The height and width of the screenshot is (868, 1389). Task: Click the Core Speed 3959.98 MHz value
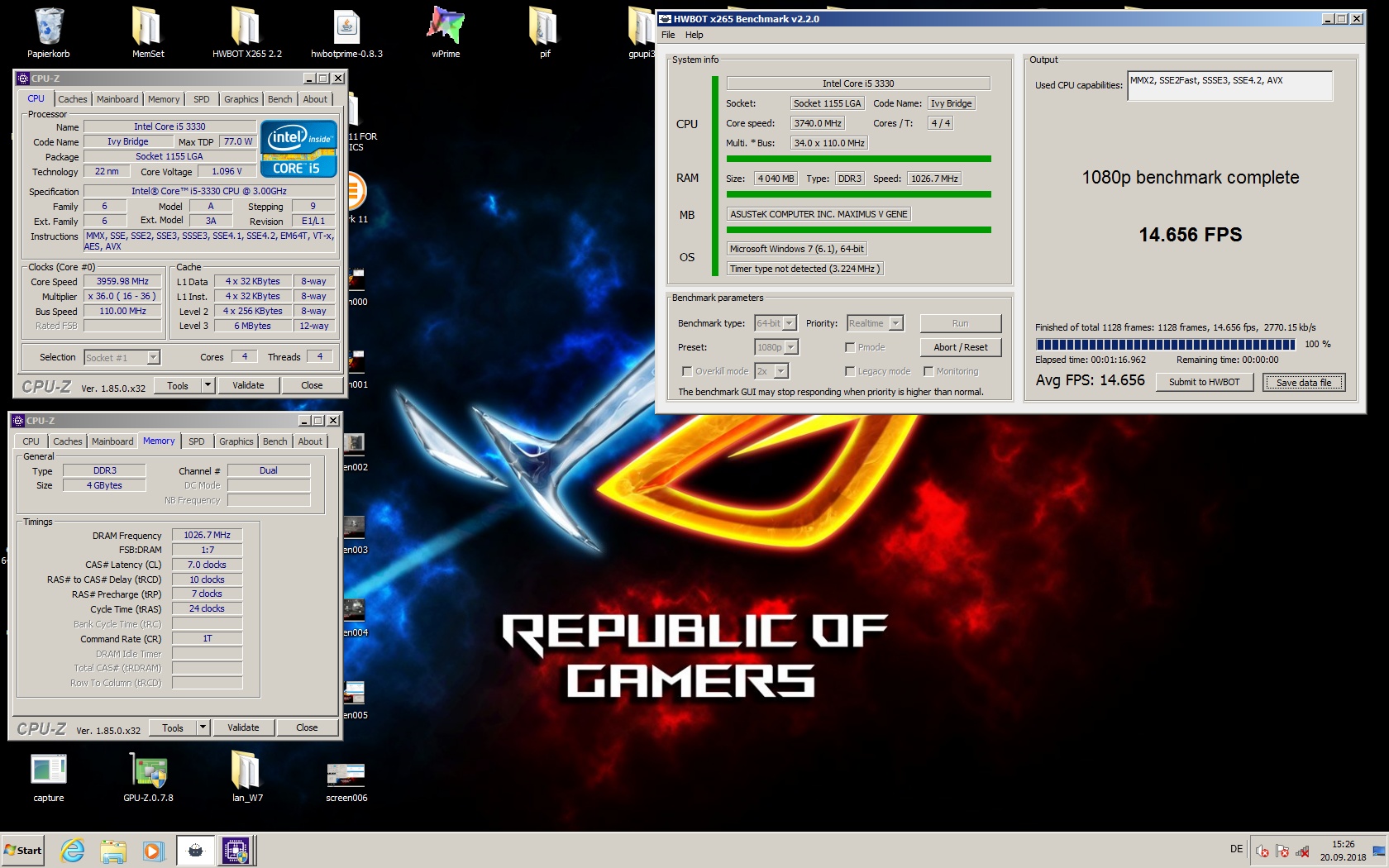(x=122, y=281)
